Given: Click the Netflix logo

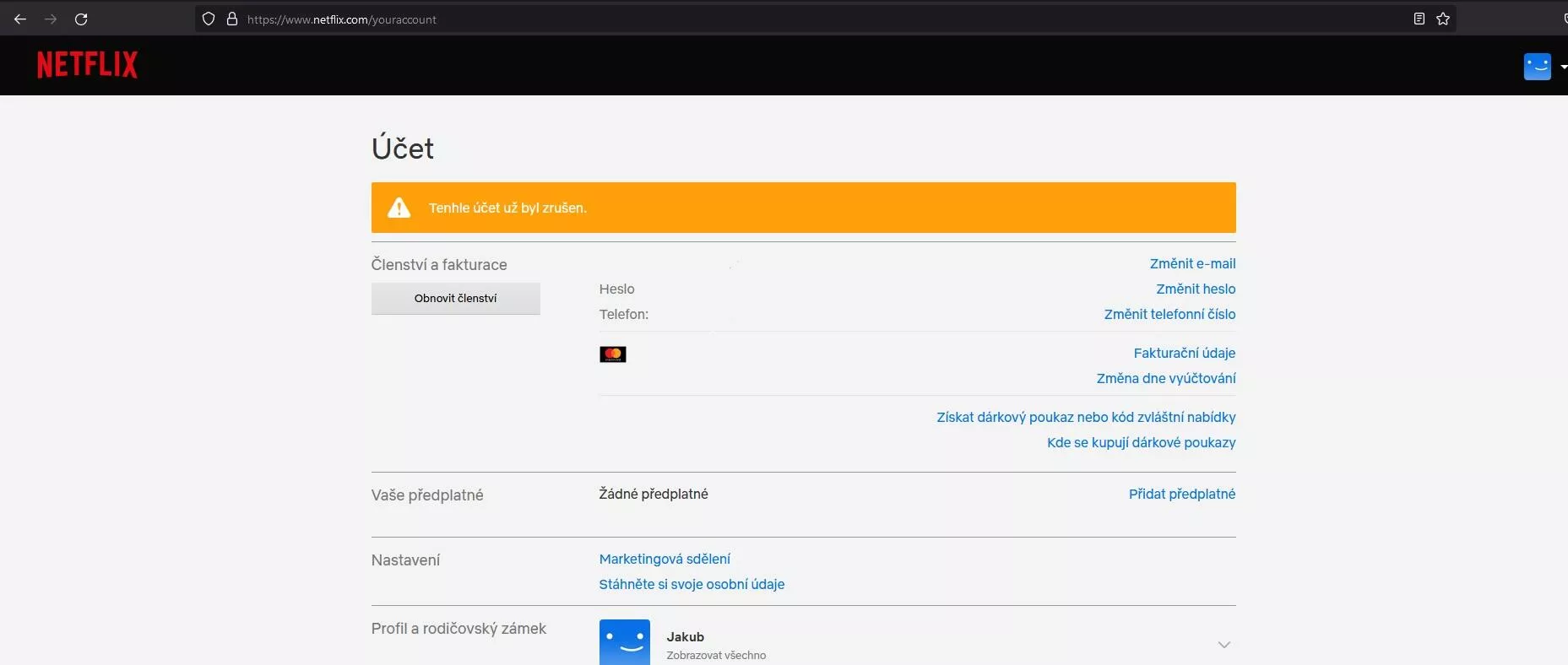Looking at the screenshot, I should click(x=87, y=65).
